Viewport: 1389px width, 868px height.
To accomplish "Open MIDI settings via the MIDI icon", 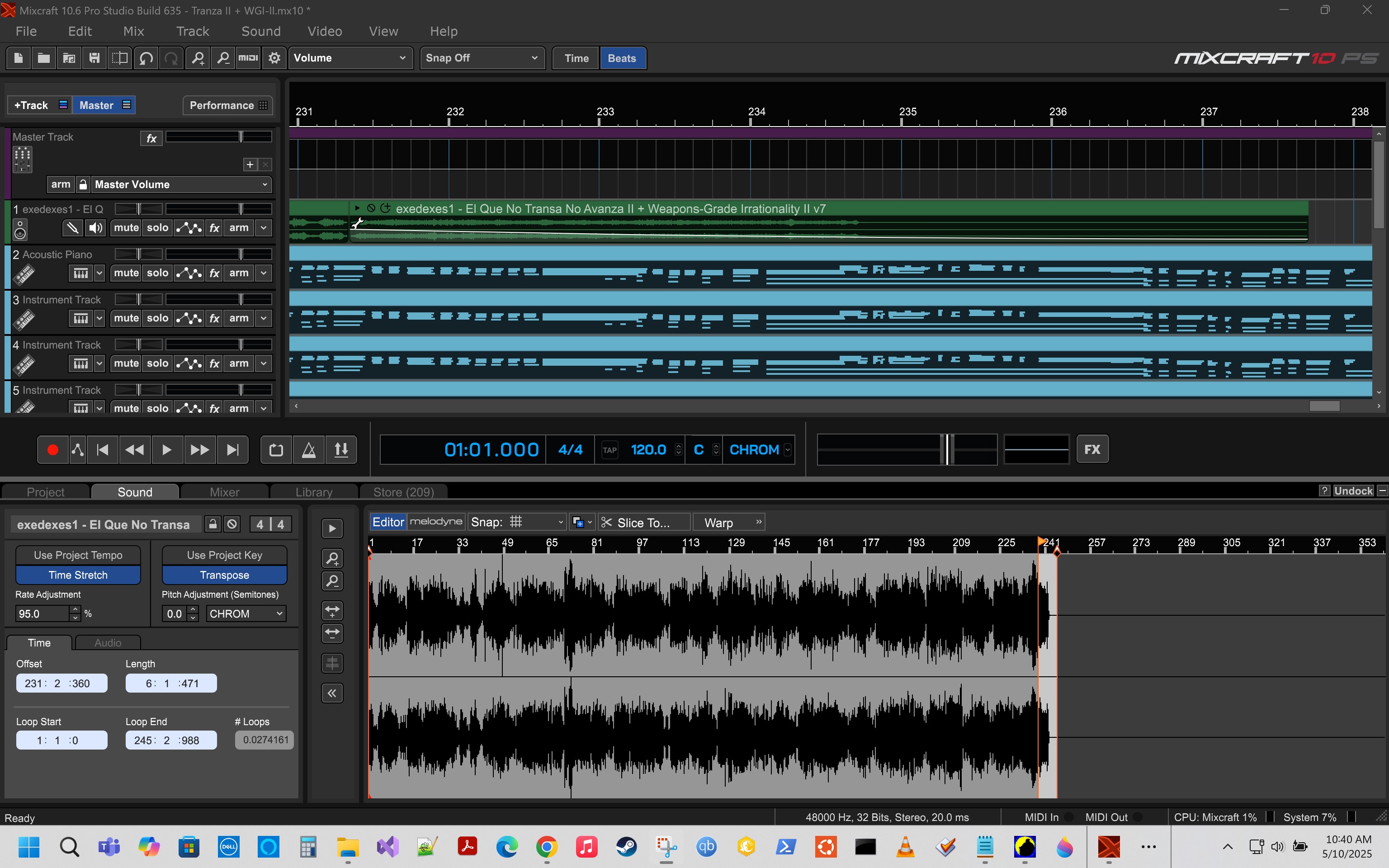I will point(248,58).
